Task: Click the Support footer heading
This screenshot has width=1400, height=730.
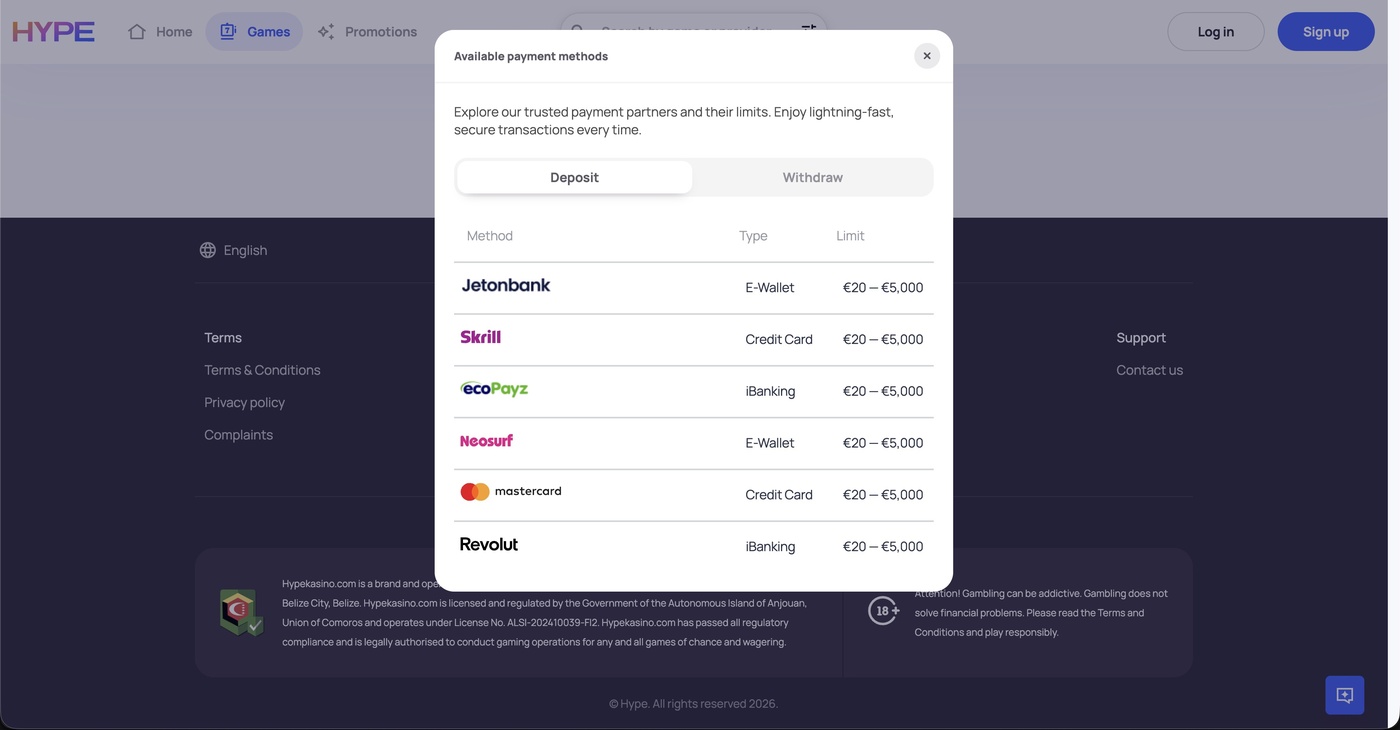Action: pyautogui.click(x=1141, y=338)
